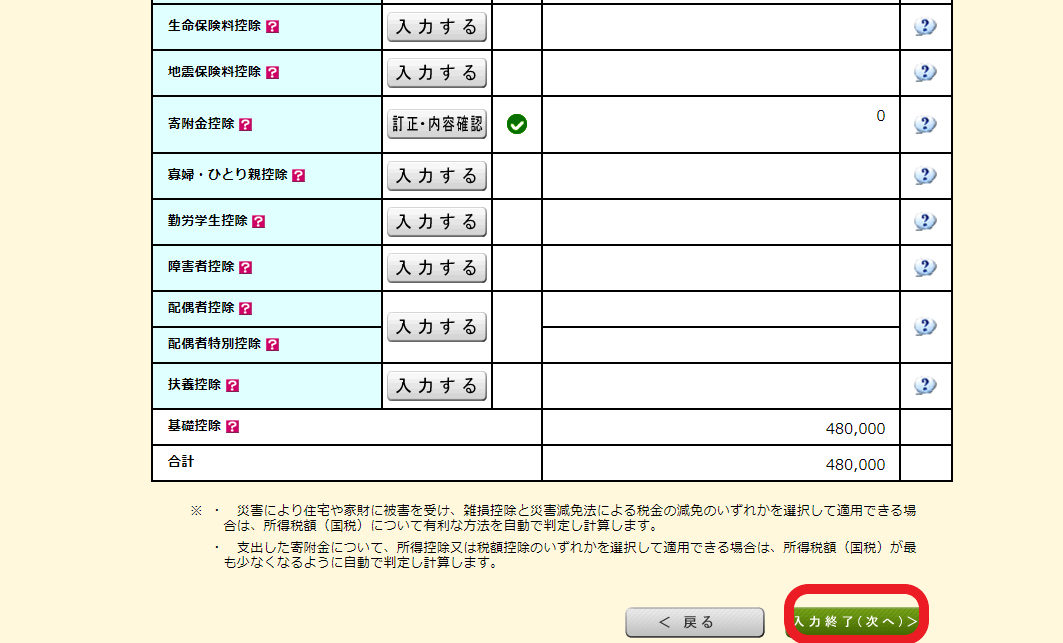Click 寄附金控除 amount value 0
This screenshot has height=643, width=1063.
point(880,116)
